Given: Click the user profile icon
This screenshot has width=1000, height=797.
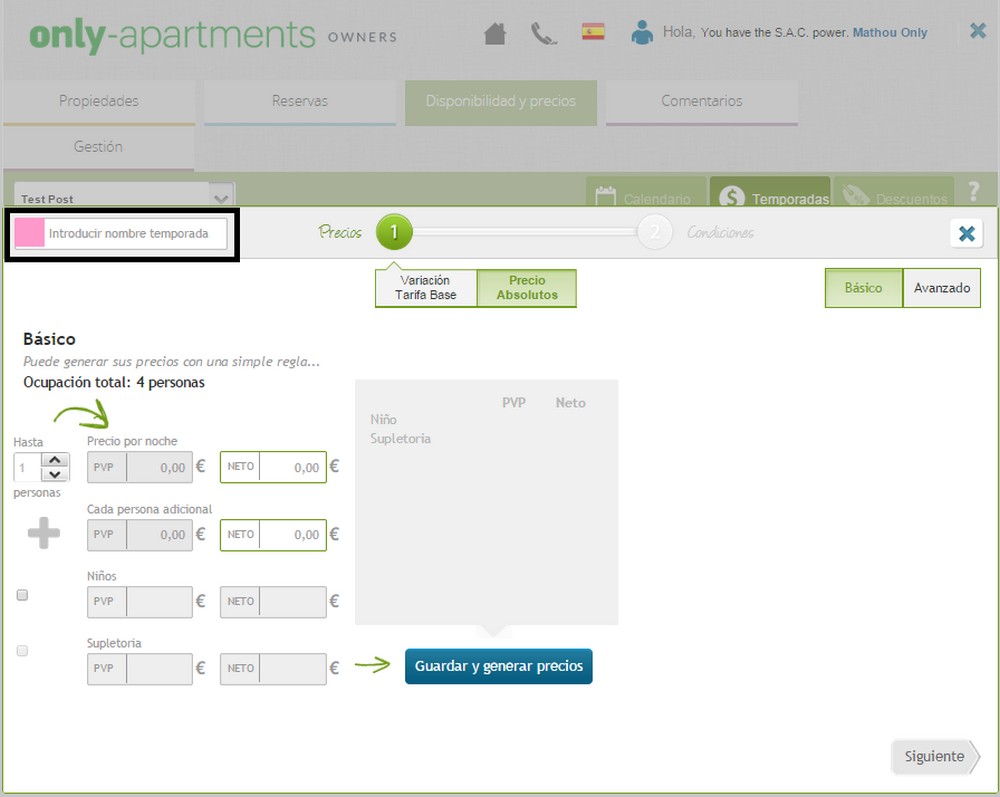Looking at the screenshot, I should click(x=642, y=32).
